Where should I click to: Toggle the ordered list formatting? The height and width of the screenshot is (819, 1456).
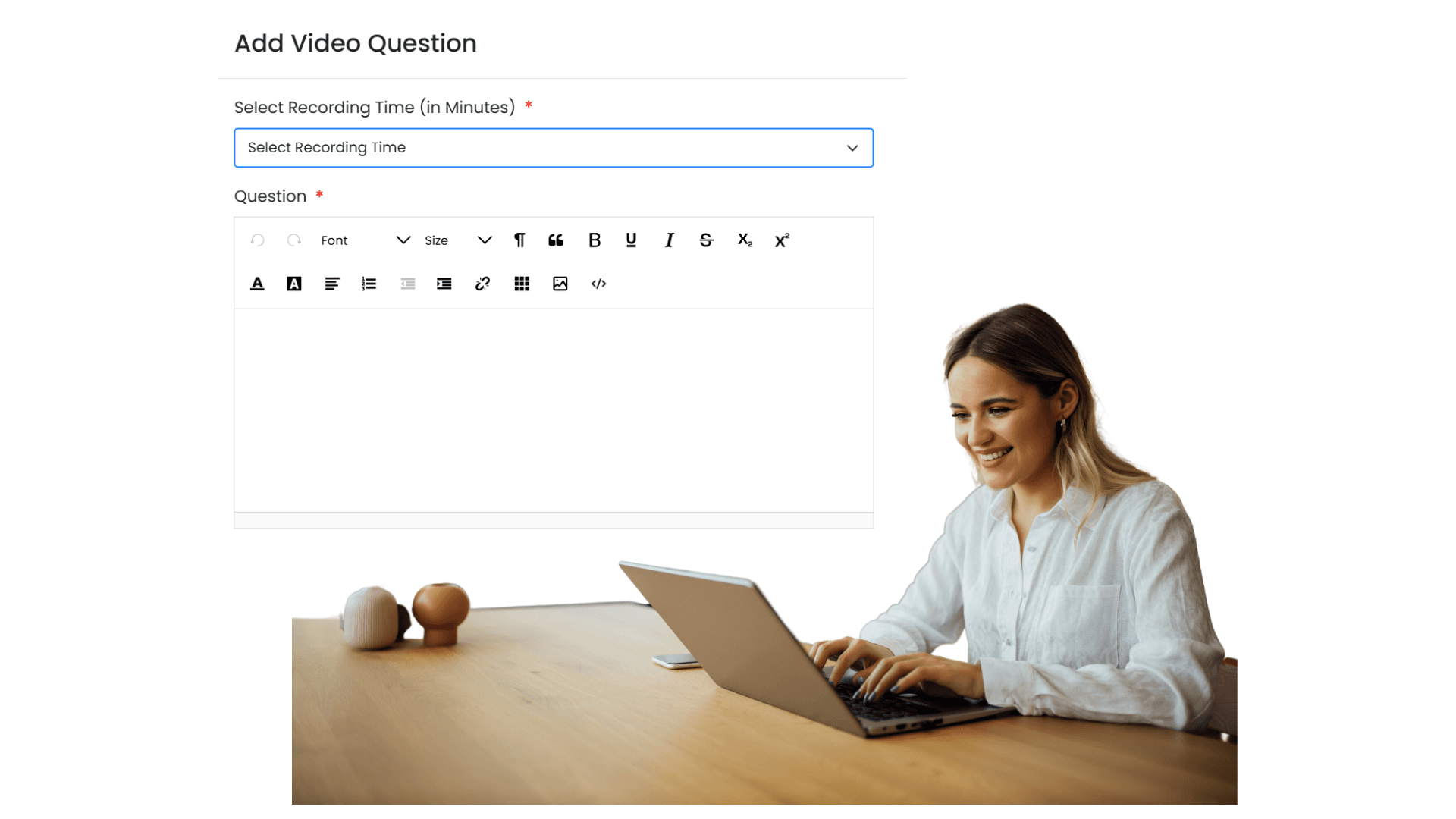[x=369, y=284]
